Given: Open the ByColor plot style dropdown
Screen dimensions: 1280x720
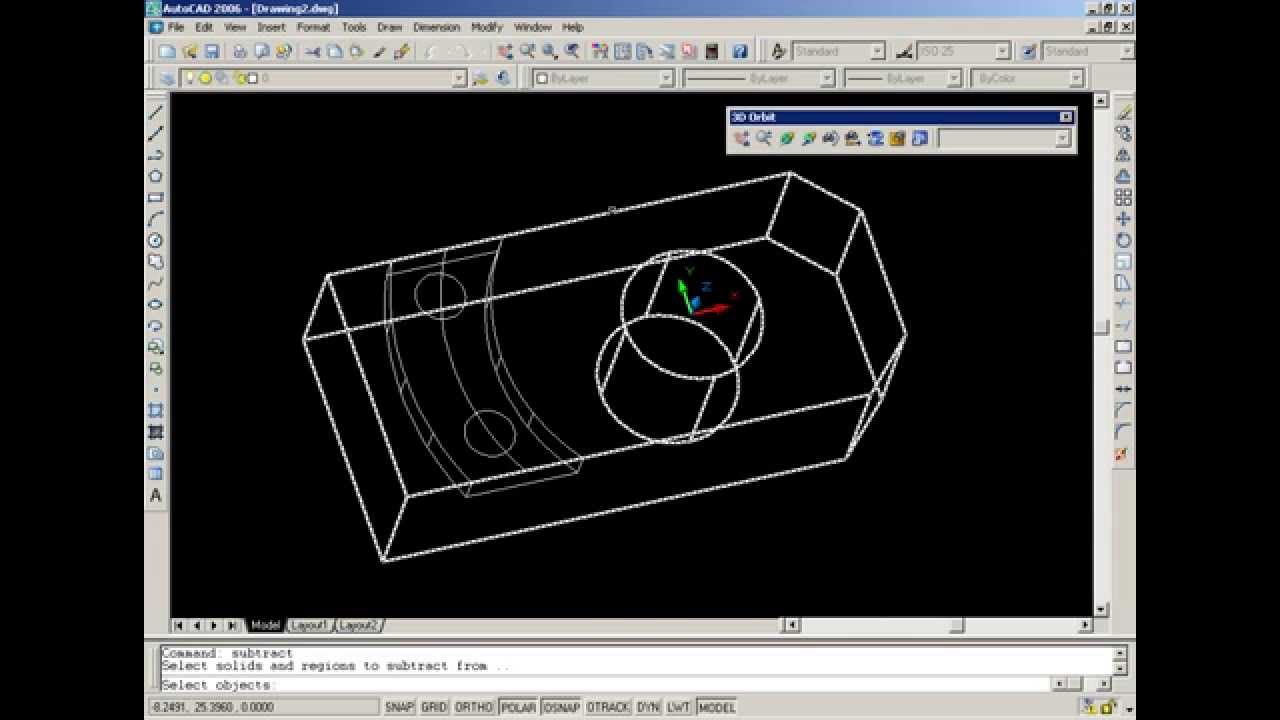Looking at the screenshot, I should [1076, 78].
